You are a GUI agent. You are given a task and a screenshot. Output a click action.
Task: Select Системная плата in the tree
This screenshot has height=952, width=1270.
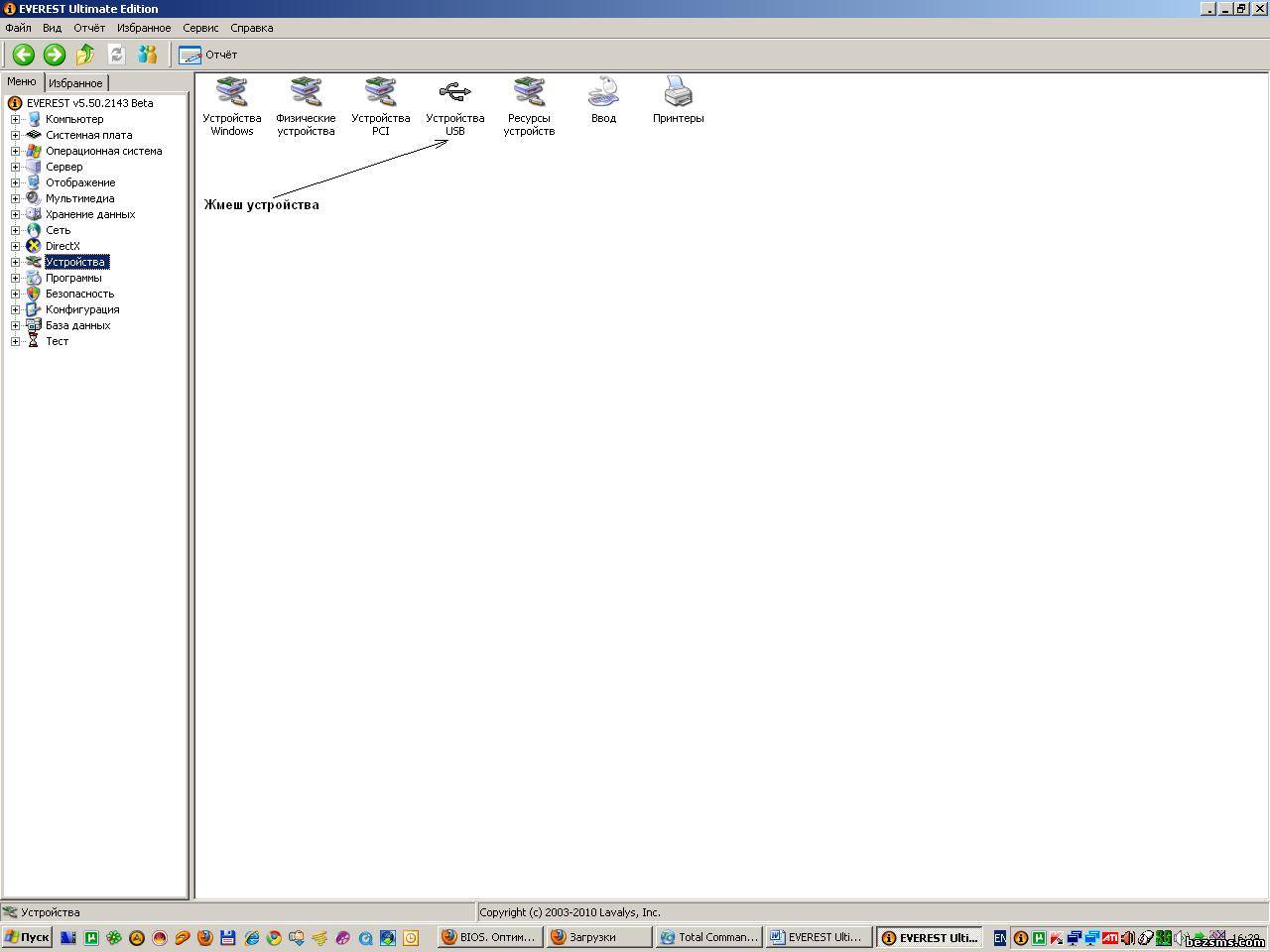(88, 135)
